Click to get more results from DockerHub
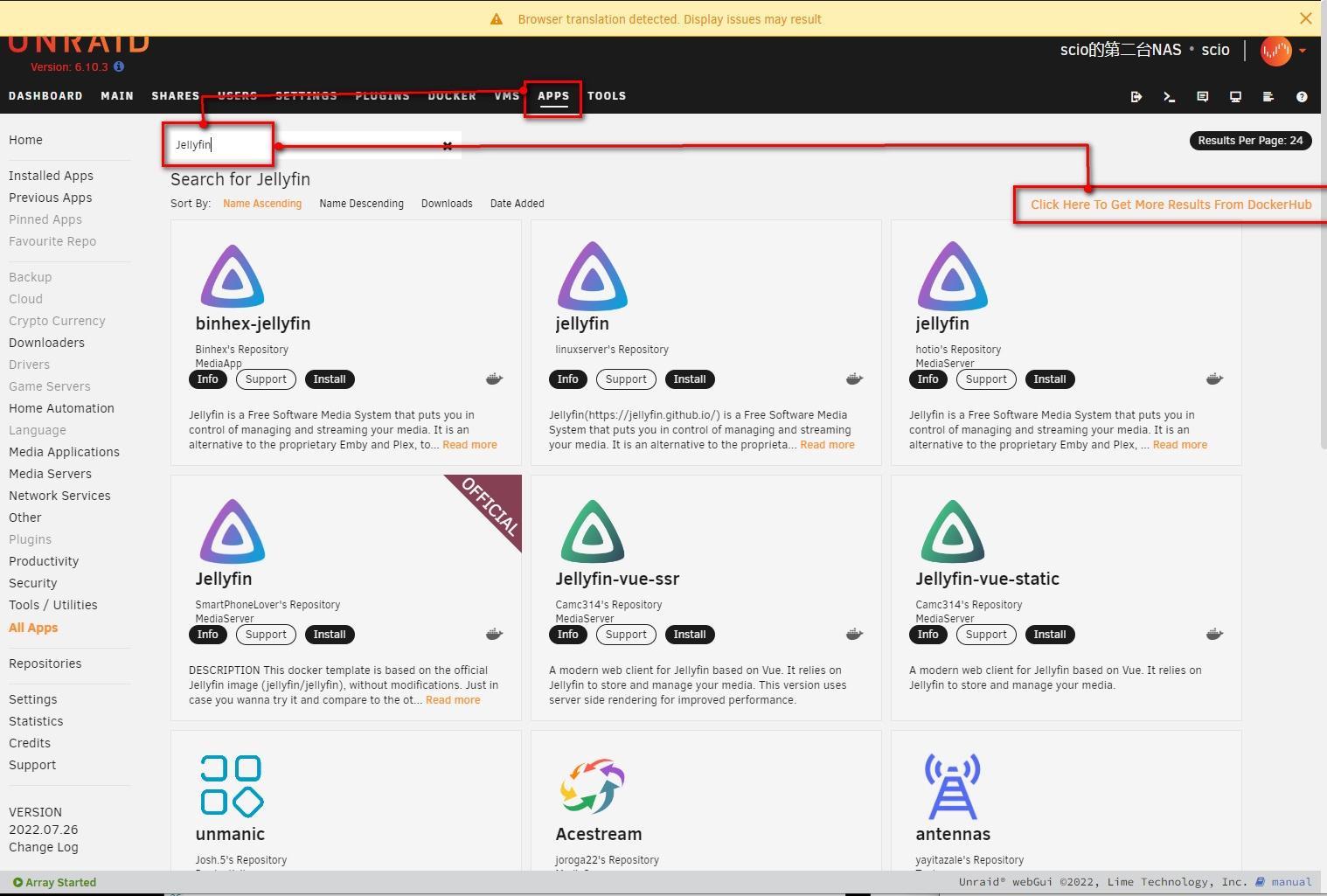Screen dimensions: 1327x896 (1171, 205)
